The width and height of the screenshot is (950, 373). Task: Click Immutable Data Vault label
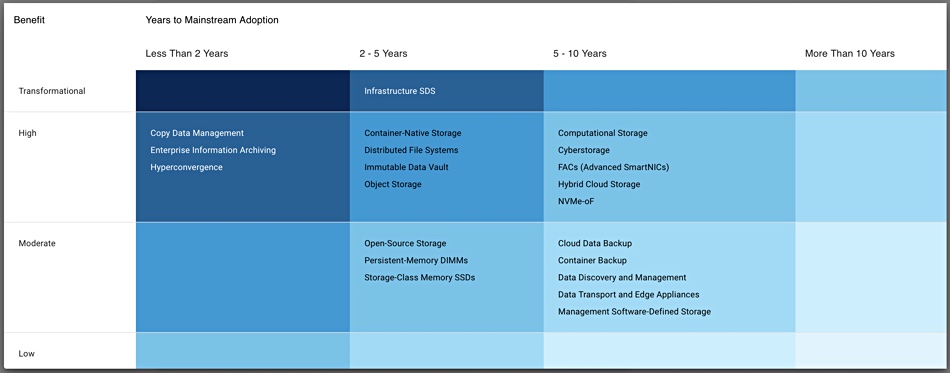407,167
